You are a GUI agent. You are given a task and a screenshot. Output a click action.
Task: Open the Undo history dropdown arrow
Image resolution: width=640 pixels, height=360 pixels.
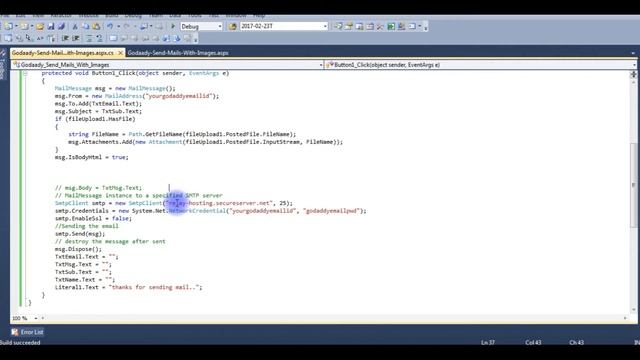coord(118,27)
